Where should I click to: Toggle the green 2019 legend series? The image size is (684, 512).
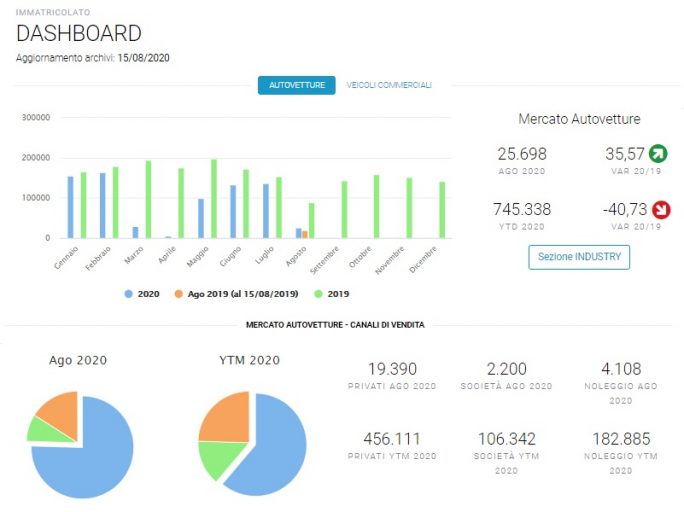pos(332,294)
